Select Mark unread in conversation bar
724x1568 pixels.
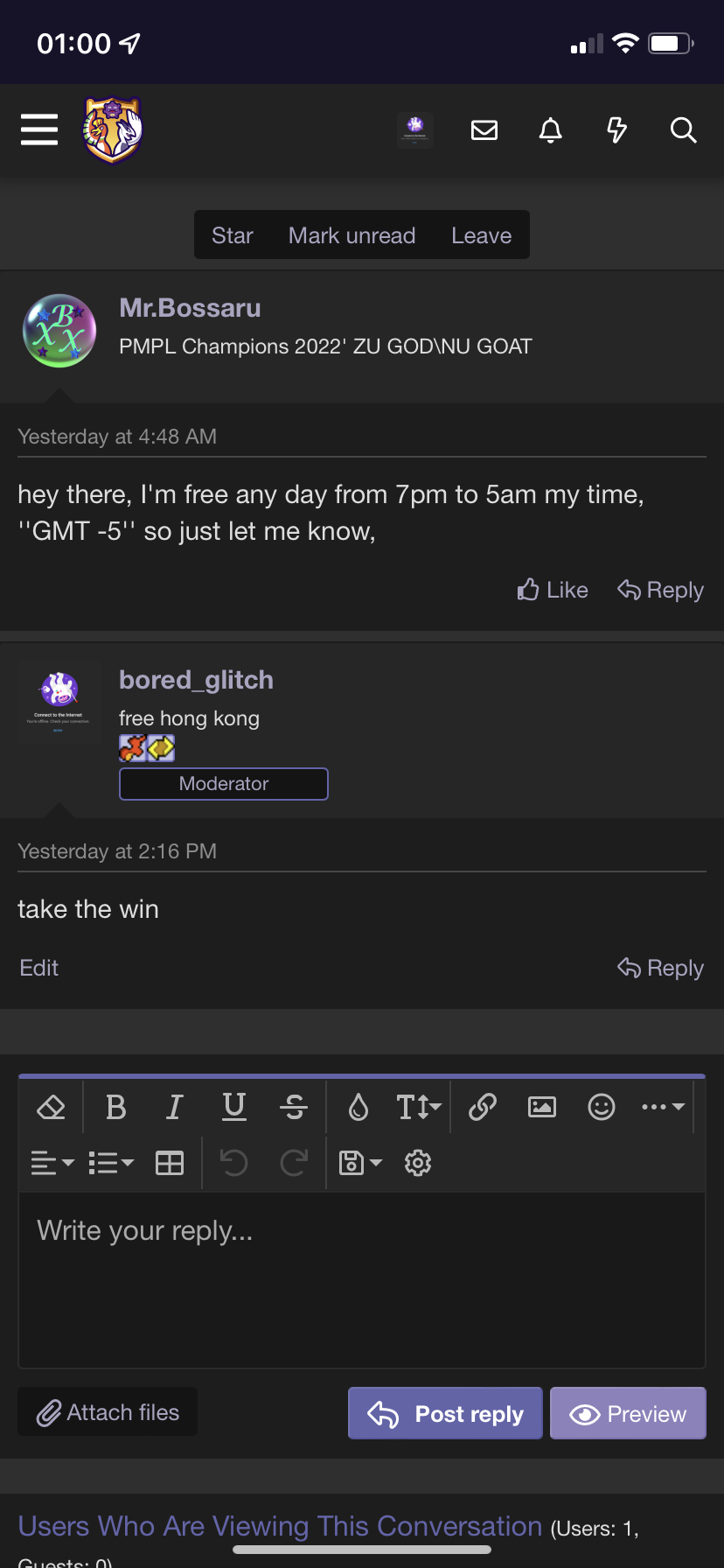pyautogui.click(x=352, y=235)
